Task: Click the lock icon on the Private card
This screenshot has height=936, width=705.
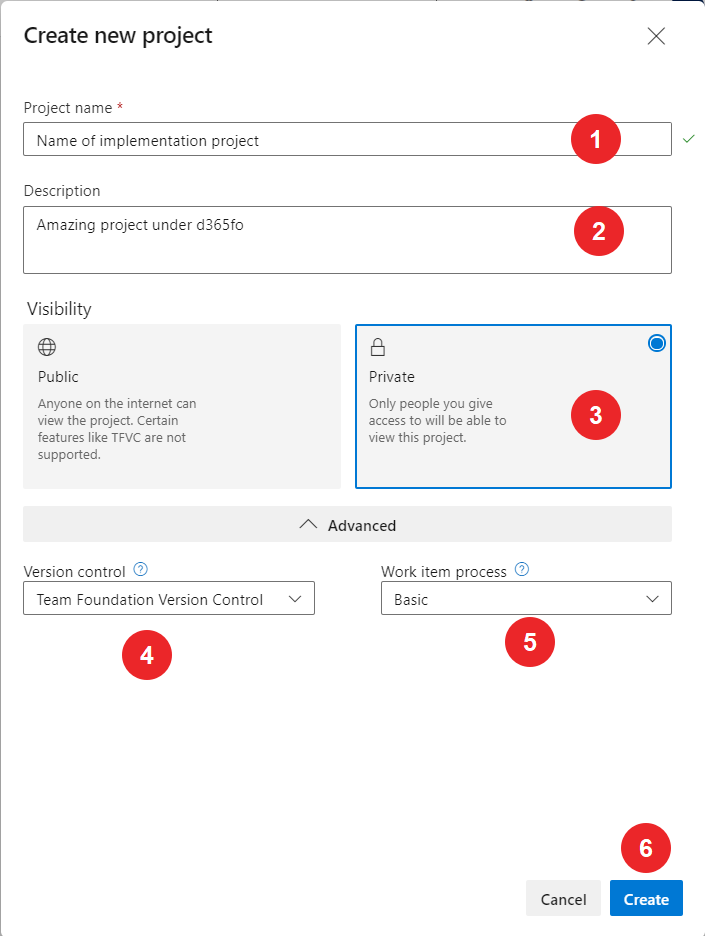Action: (x=378, y=346)
